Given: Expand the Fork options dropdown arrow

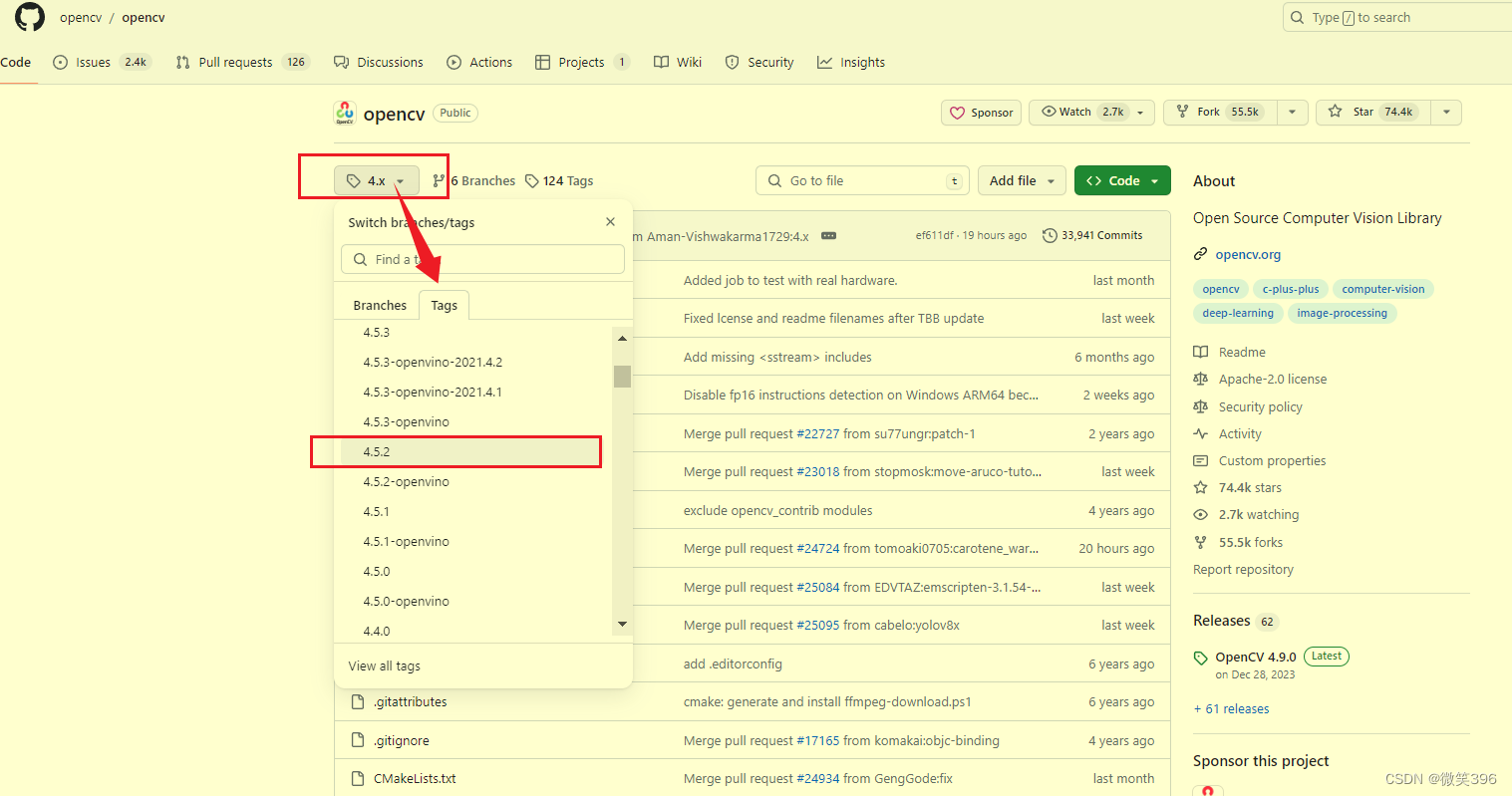Looking at the screenshot, I should point(1292,112).
